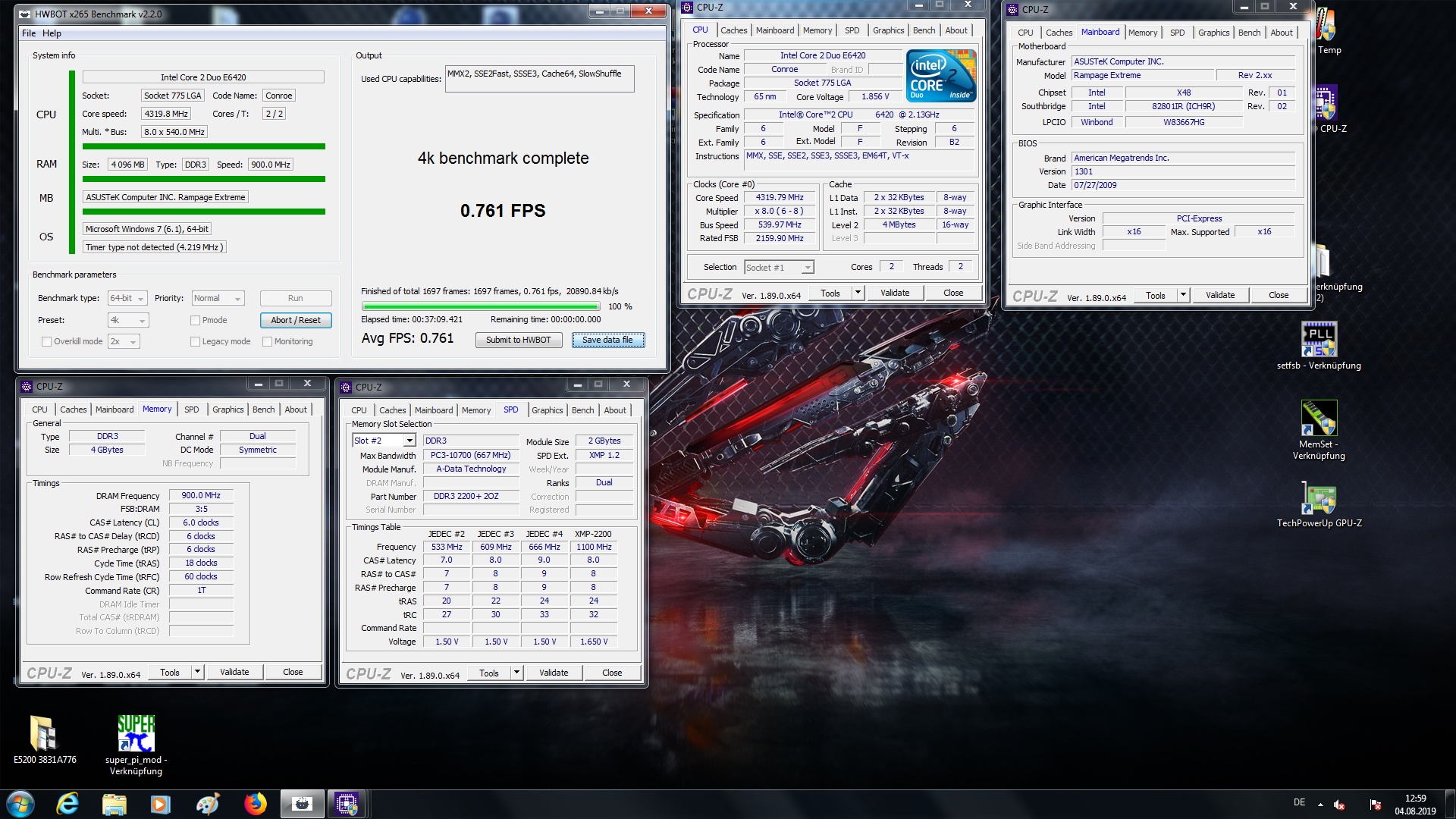The height and width of the screenshot is (819, 1456).
Task: Open Windows Explorer folder on taskbar
Action: [114, 803]
